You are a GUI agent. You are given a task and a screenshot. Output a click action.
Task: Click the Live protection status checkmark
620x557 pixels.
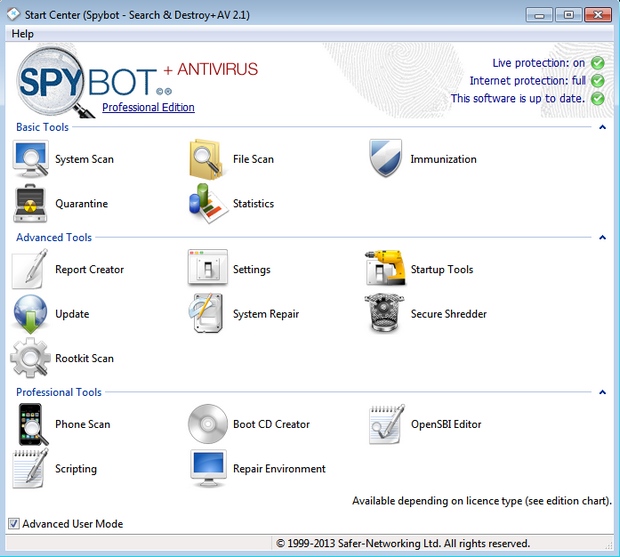597,63
